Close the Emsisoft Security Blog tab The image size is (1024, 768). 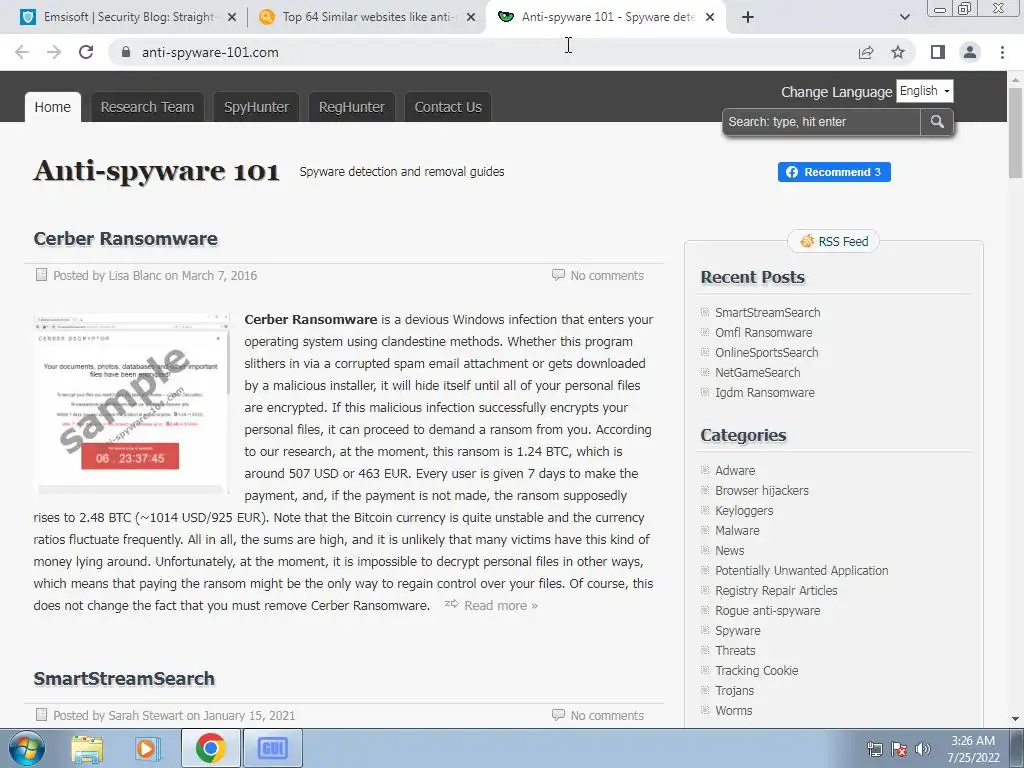[x=231, y=17]
